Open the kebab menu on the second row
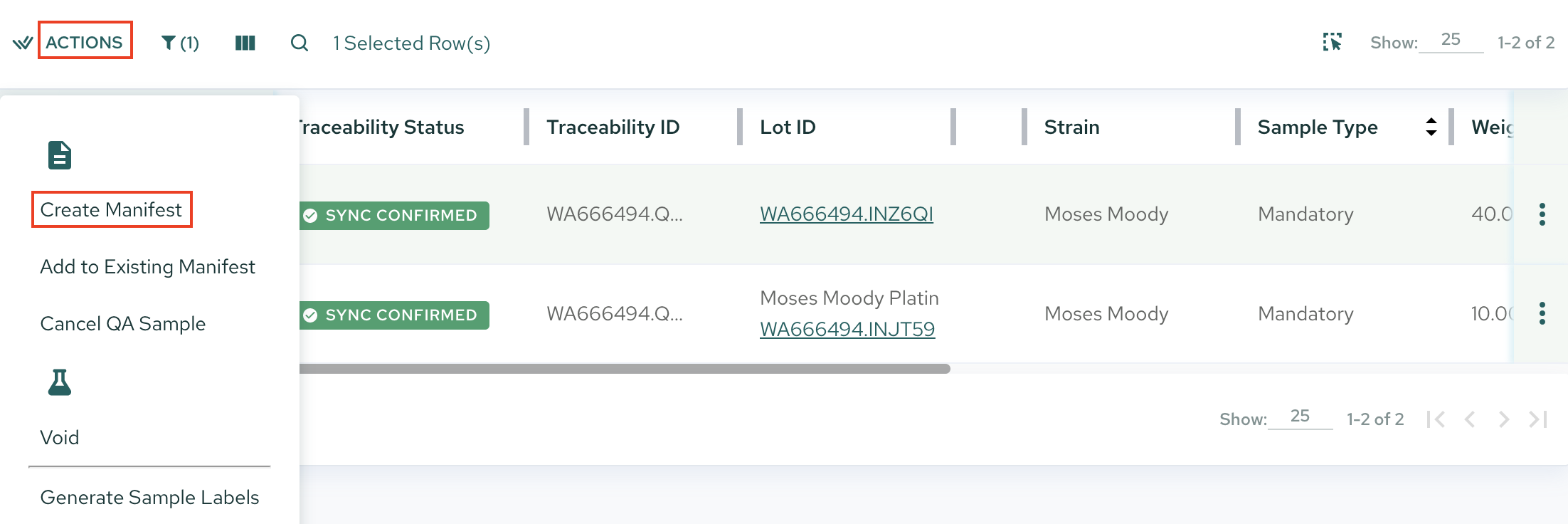Viewport: 1568px width, 524px height. [x=1542, y=313]
